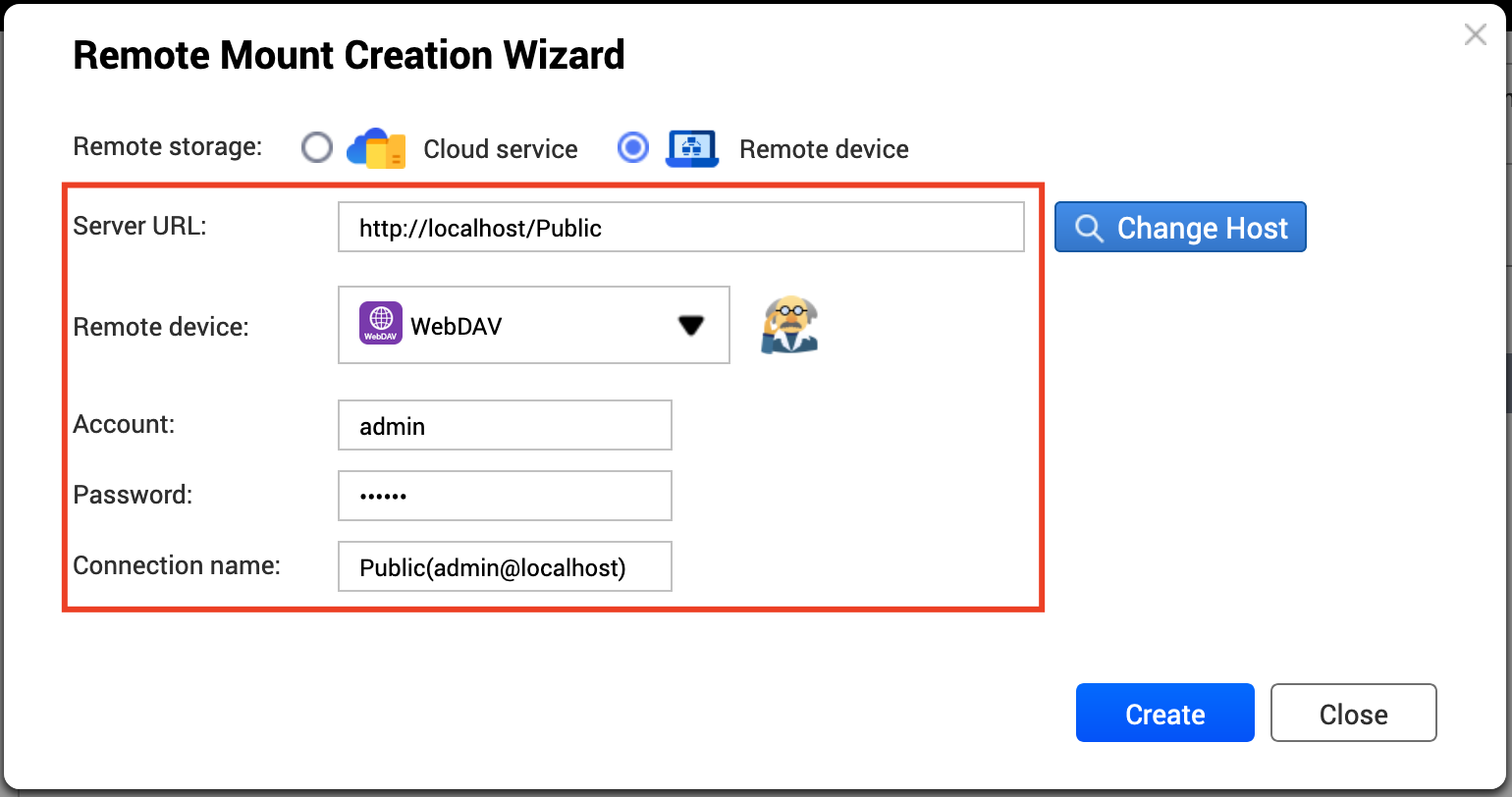Click the remote device computer icon
The image size is (1512, 797).
(x=692, y=149)
